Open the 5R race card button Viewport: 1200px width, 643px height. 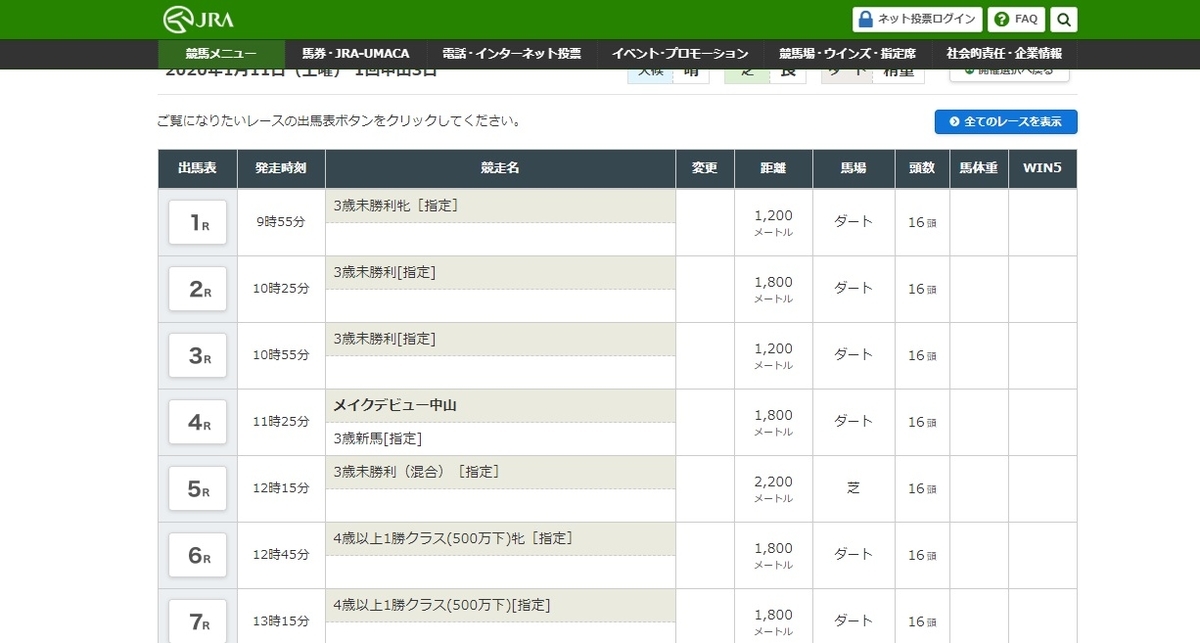[198, 489]
